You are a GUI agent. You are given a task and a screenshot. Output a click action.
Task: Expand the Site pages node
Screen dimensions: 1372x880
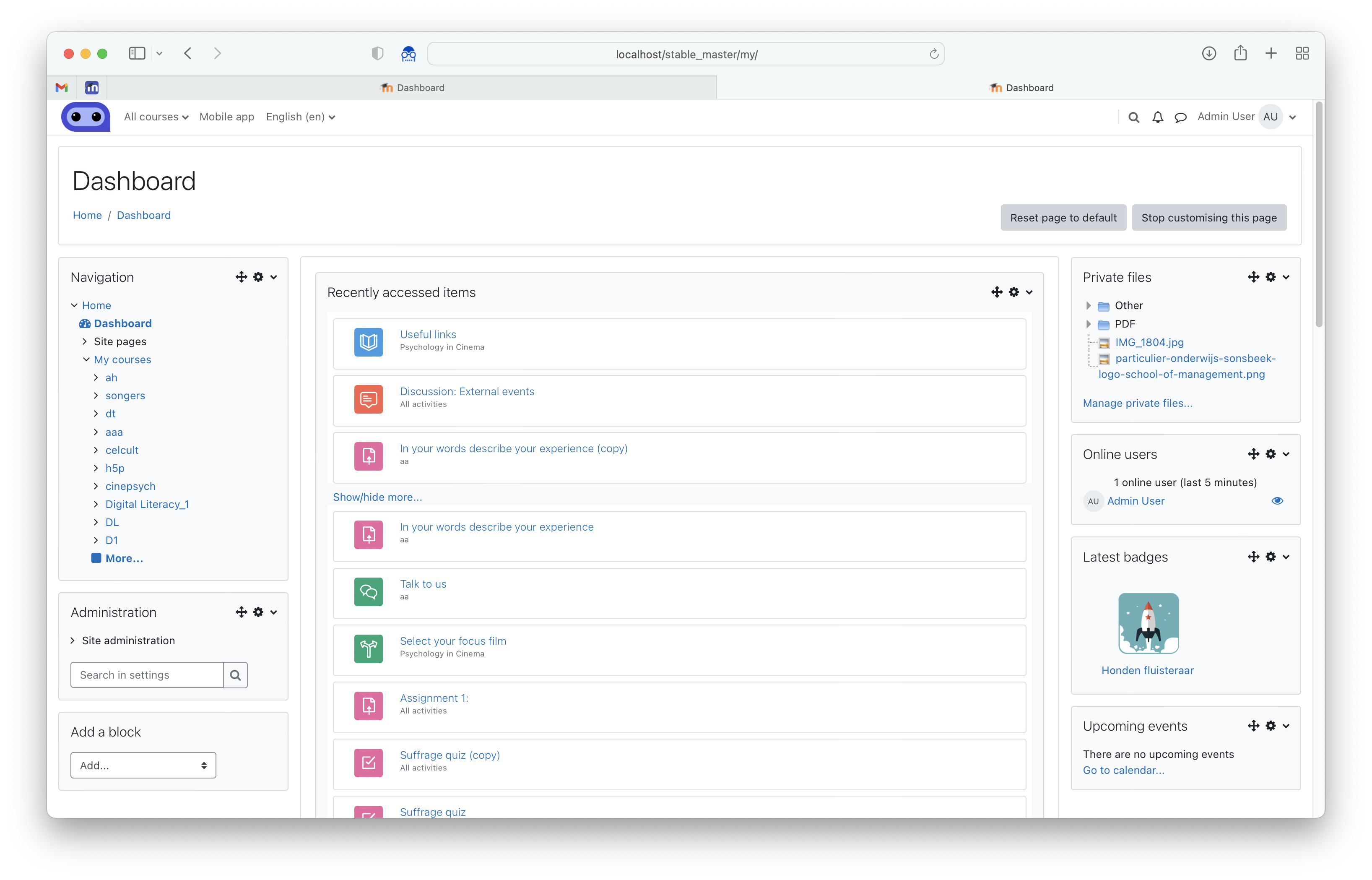click(x=85, y=341)
